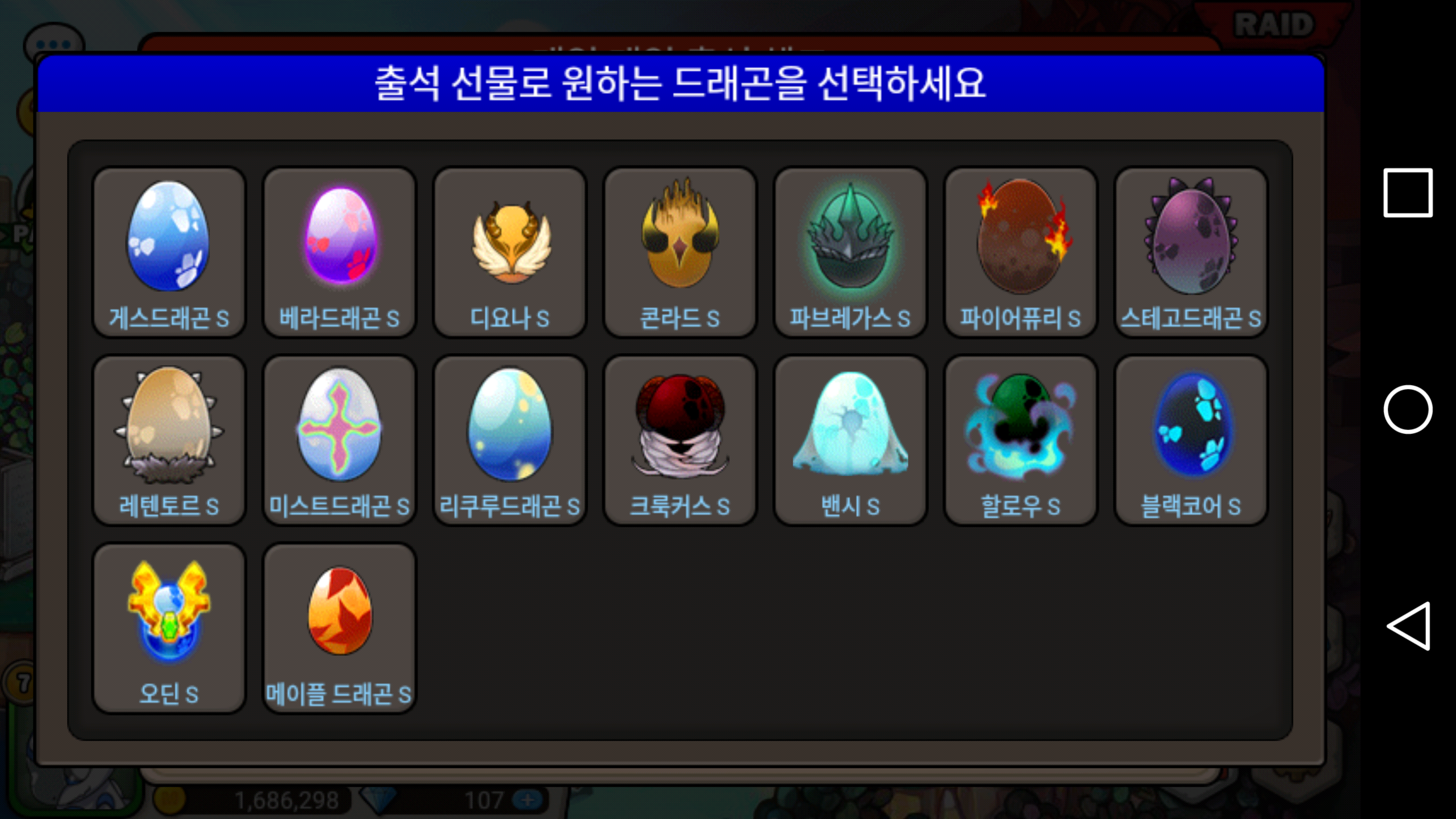This screenshot has width=1456, height=819.
Task: Choose the 레텐토르 S nest egg
Action: coord(169,440)
